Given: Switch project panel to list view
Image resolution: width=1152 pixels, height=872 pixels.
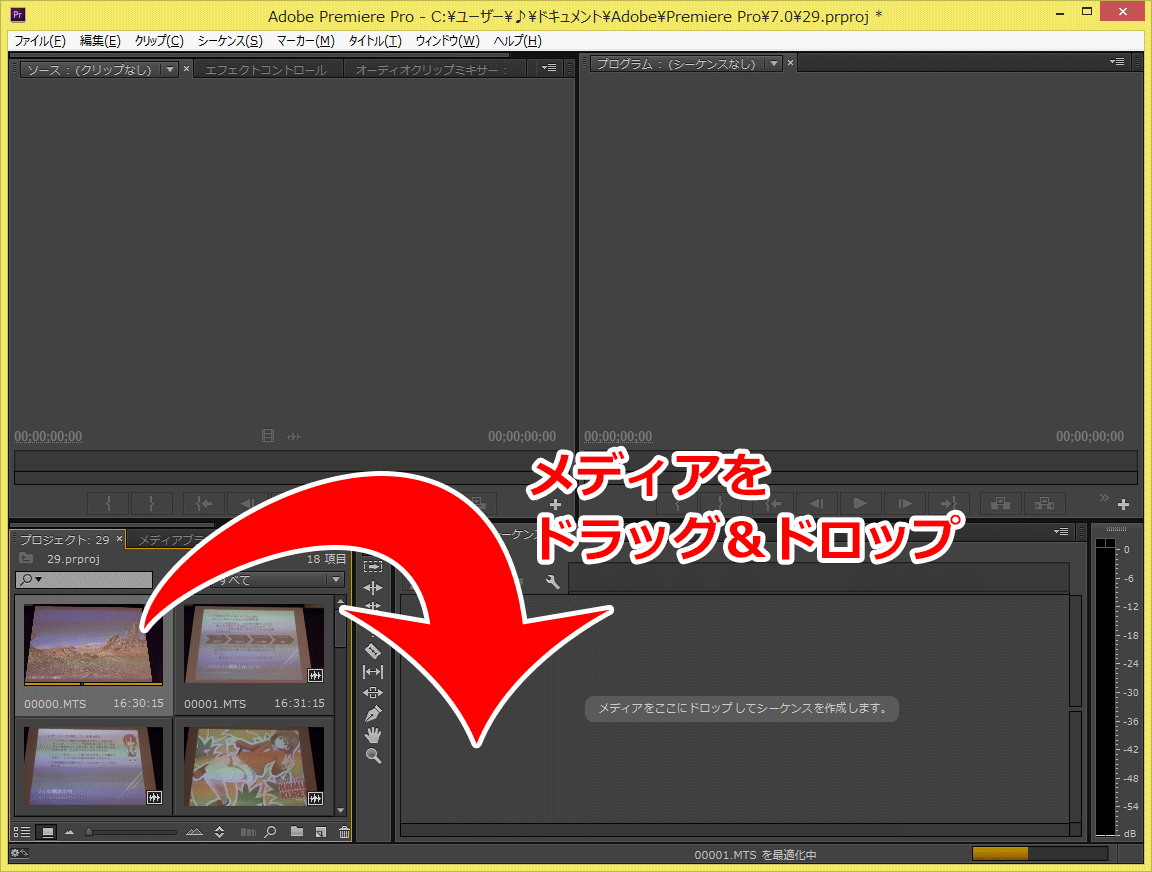Looking at the screenshot, I should pyautogui.click(x=22, y=832).
